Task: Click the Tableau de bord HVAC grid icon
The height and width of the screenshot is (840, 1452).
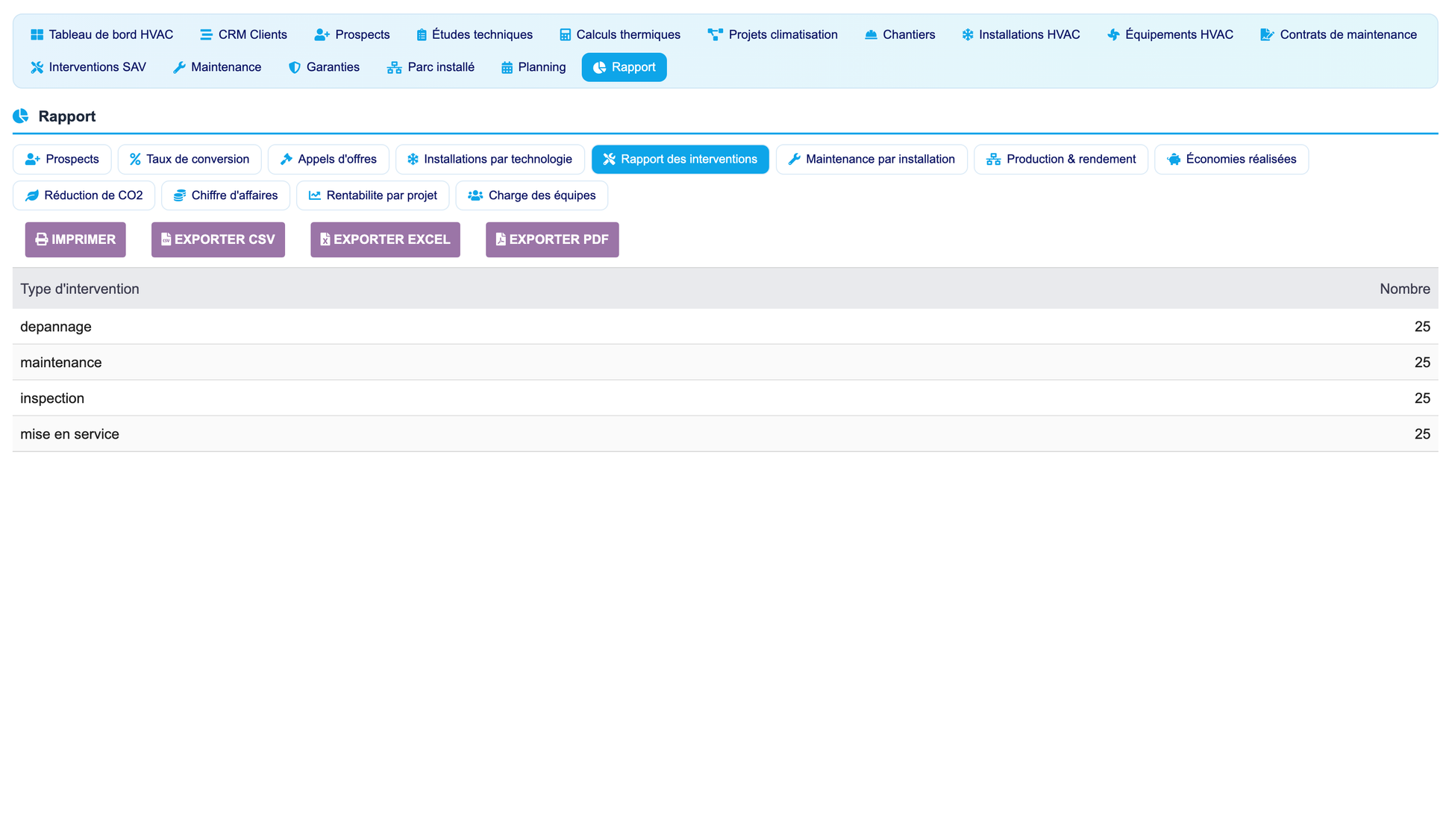Action: coord(37,35)
